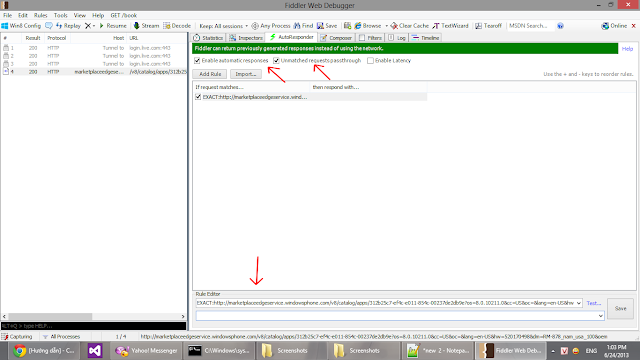
Task: Open Visual Studio from taskbar
Action: pyautogui.click(x=95, y=351)
